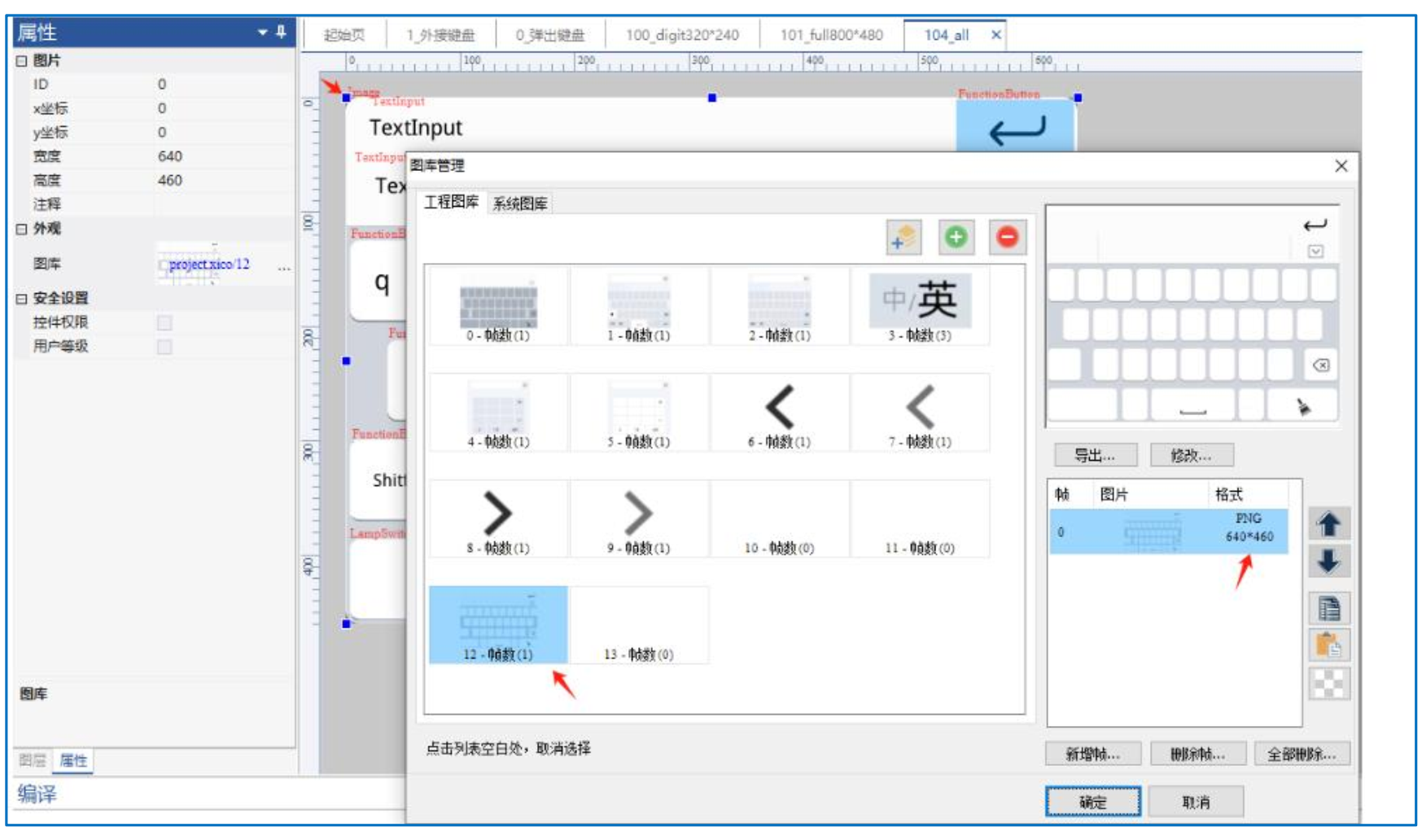Screen dimensions: 1422x840
Task: Move frame up with blue arrow
Action: coord(1328,524)
